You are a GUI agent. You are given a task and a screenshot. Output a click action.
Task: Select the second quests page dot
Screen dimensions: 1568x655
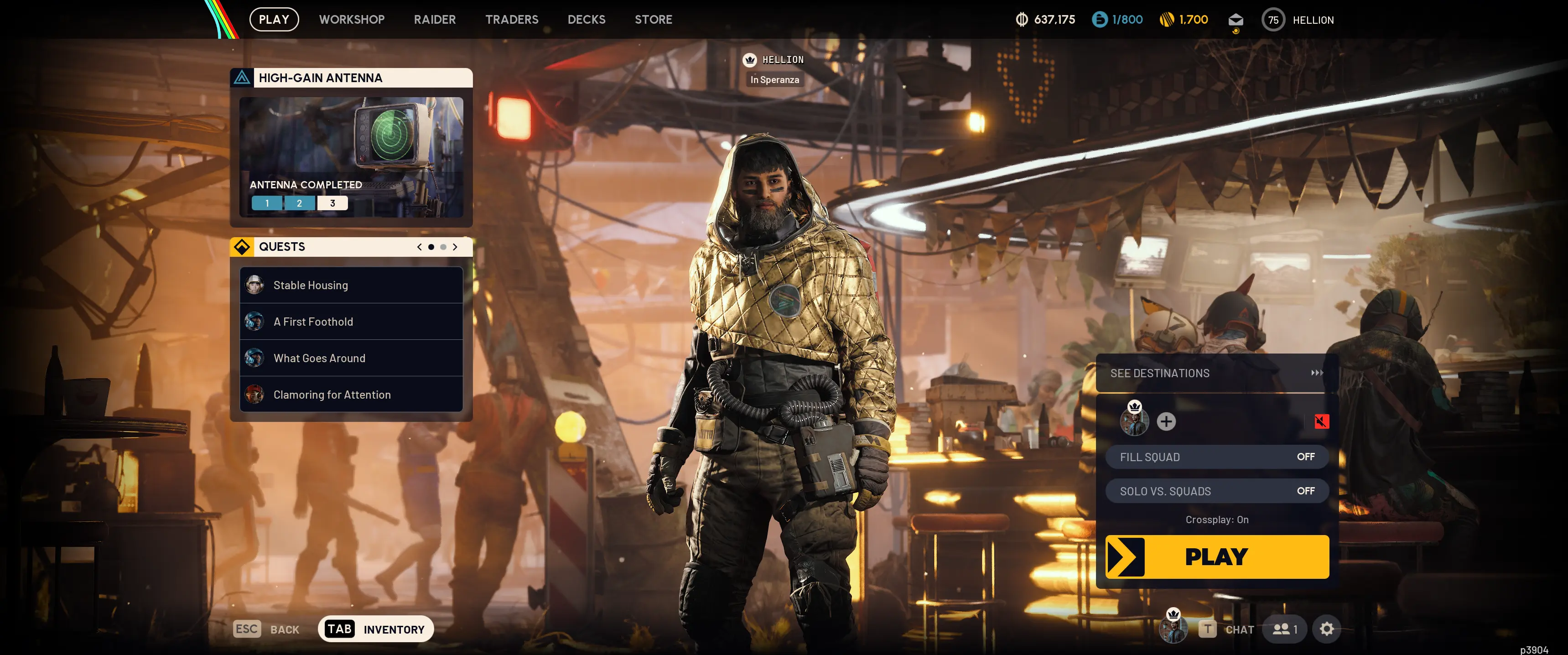[x=443, y=247]
